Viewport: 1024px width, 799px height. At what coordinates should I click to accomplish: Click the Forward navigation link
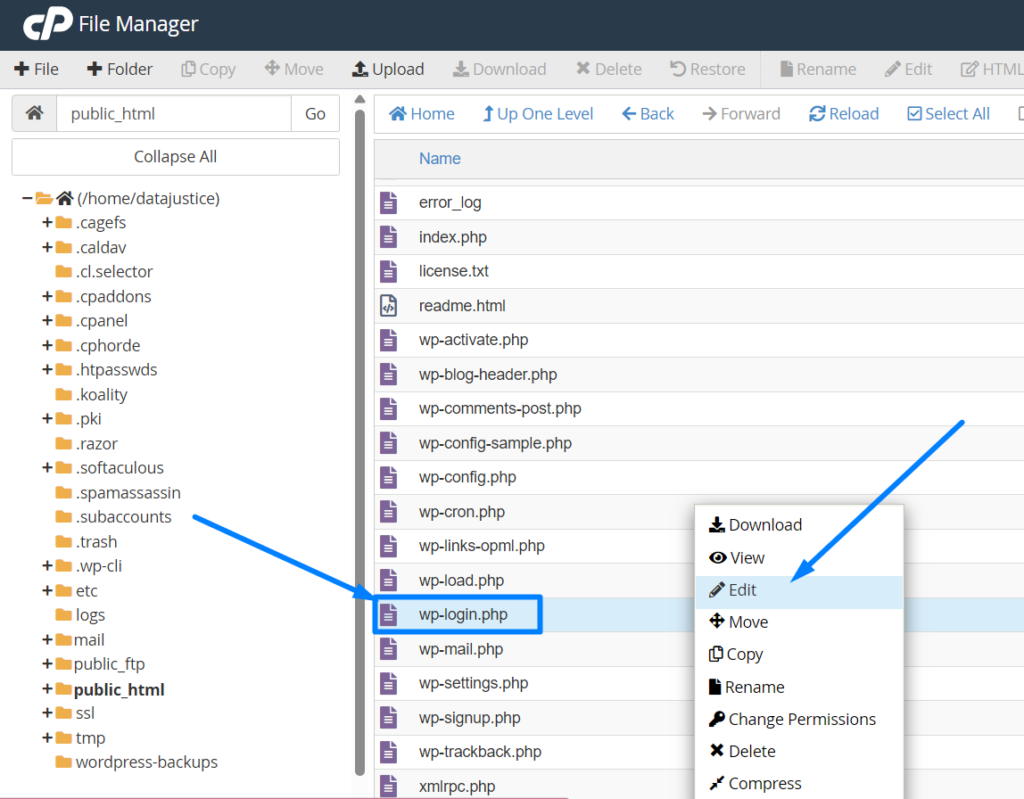(741, 114)
